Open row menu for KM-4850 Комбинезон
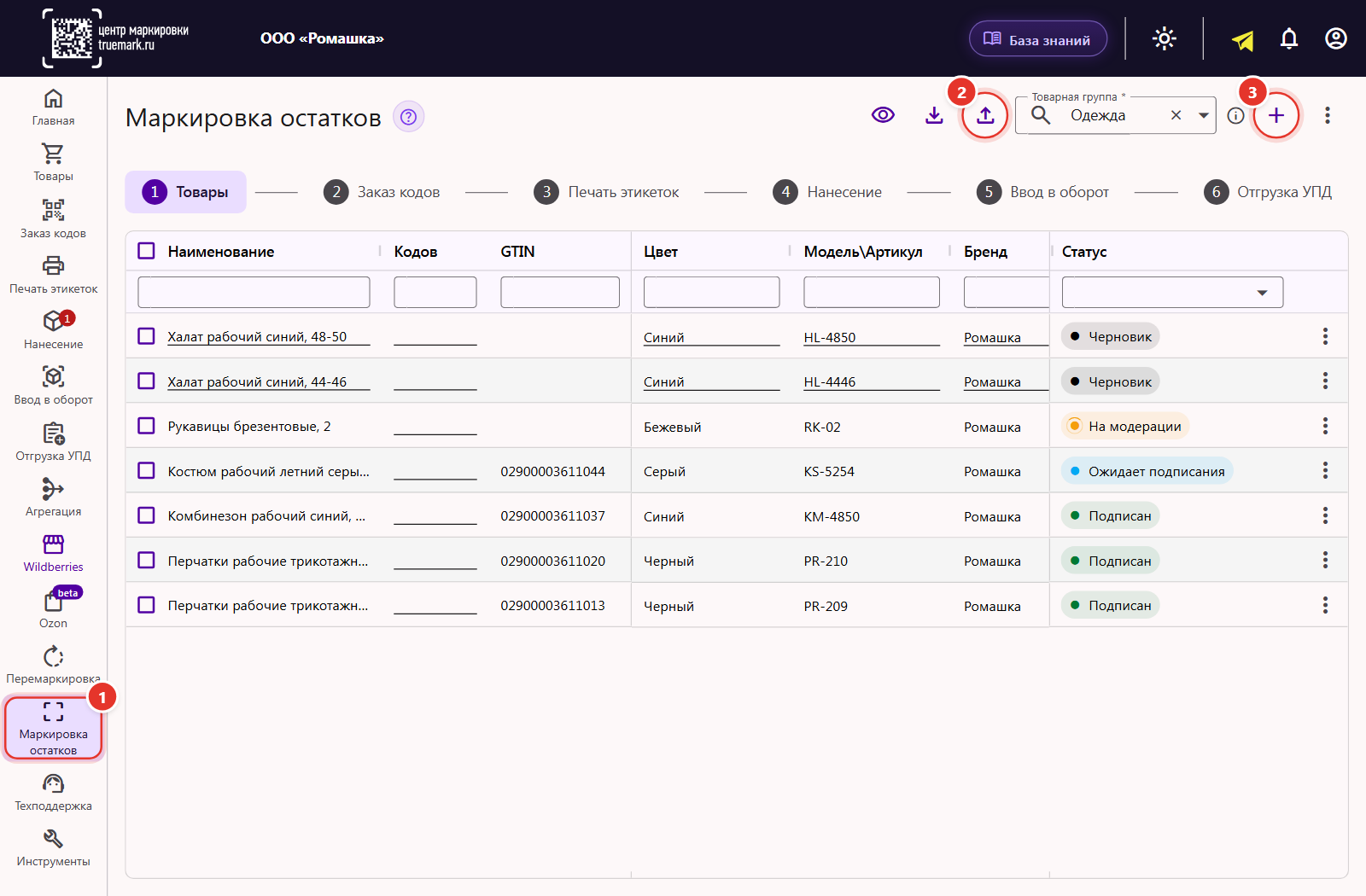This screenshot has width=1366, height=896. click(1325, 515)
